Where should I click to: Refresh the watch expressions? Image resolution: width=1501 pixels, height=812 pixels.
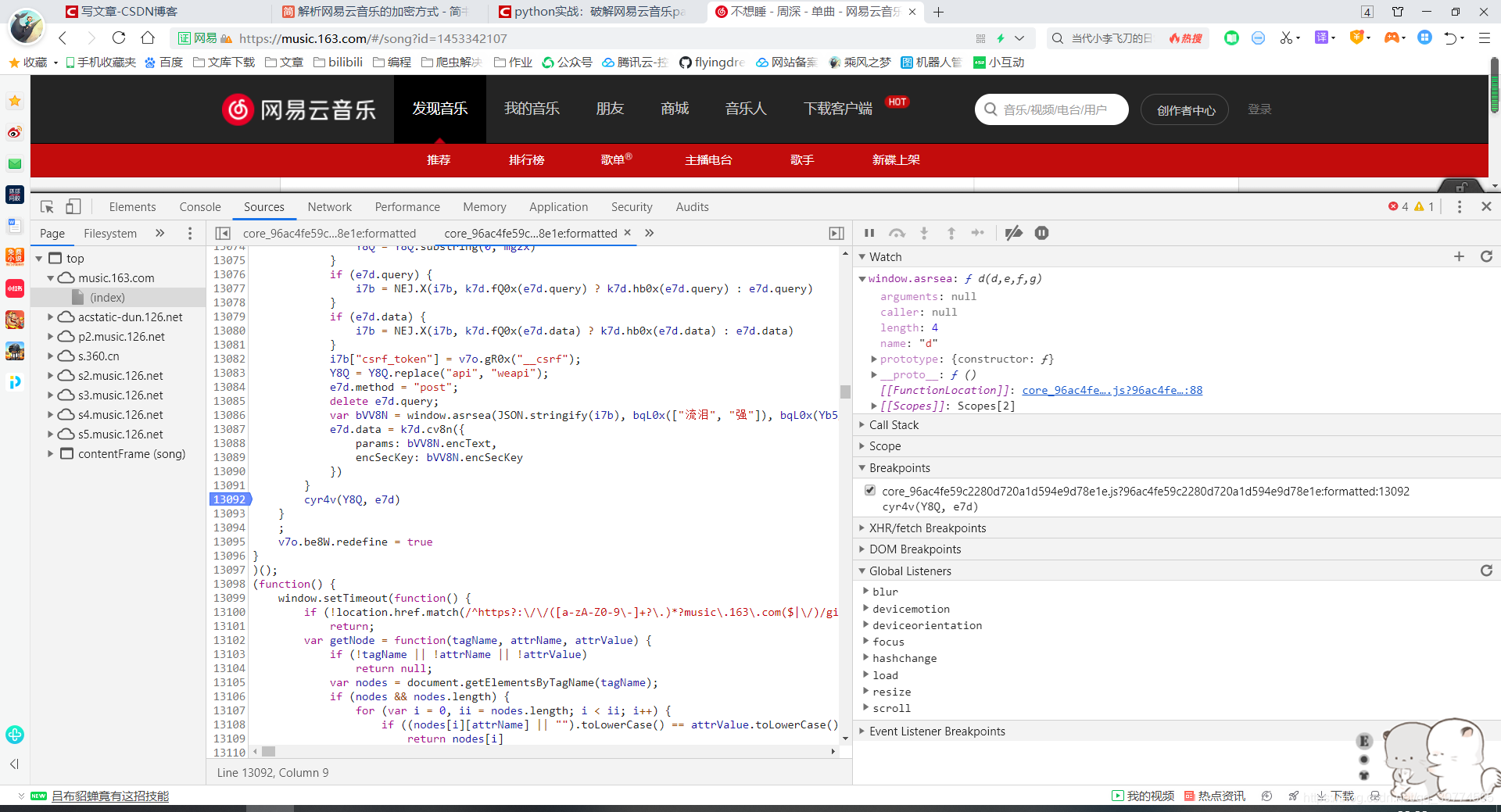1487,256
